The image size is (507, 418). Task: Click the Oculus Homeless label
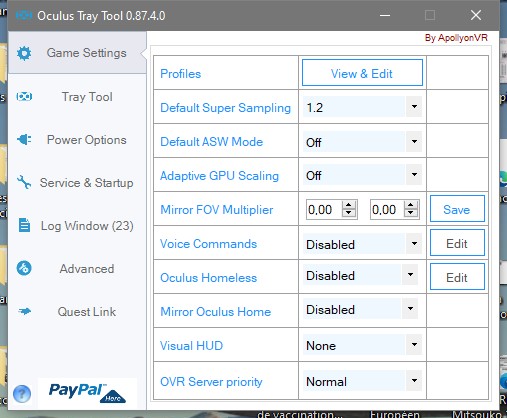(x=208, y=278)
